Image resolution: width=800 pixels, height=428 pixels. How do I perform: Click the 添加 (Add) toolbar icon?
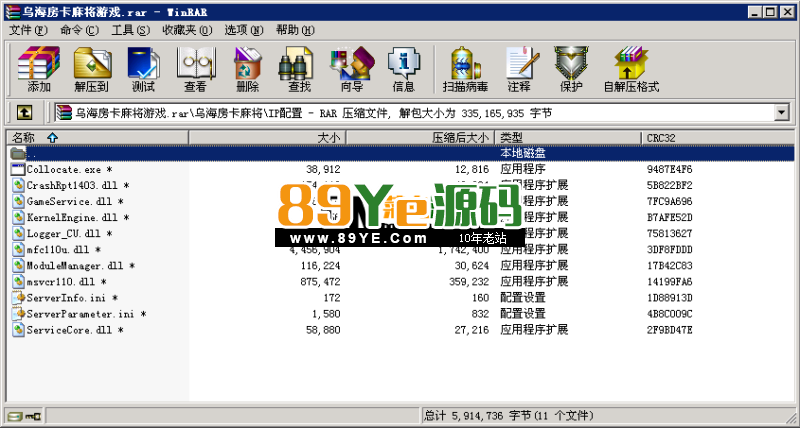39,68
